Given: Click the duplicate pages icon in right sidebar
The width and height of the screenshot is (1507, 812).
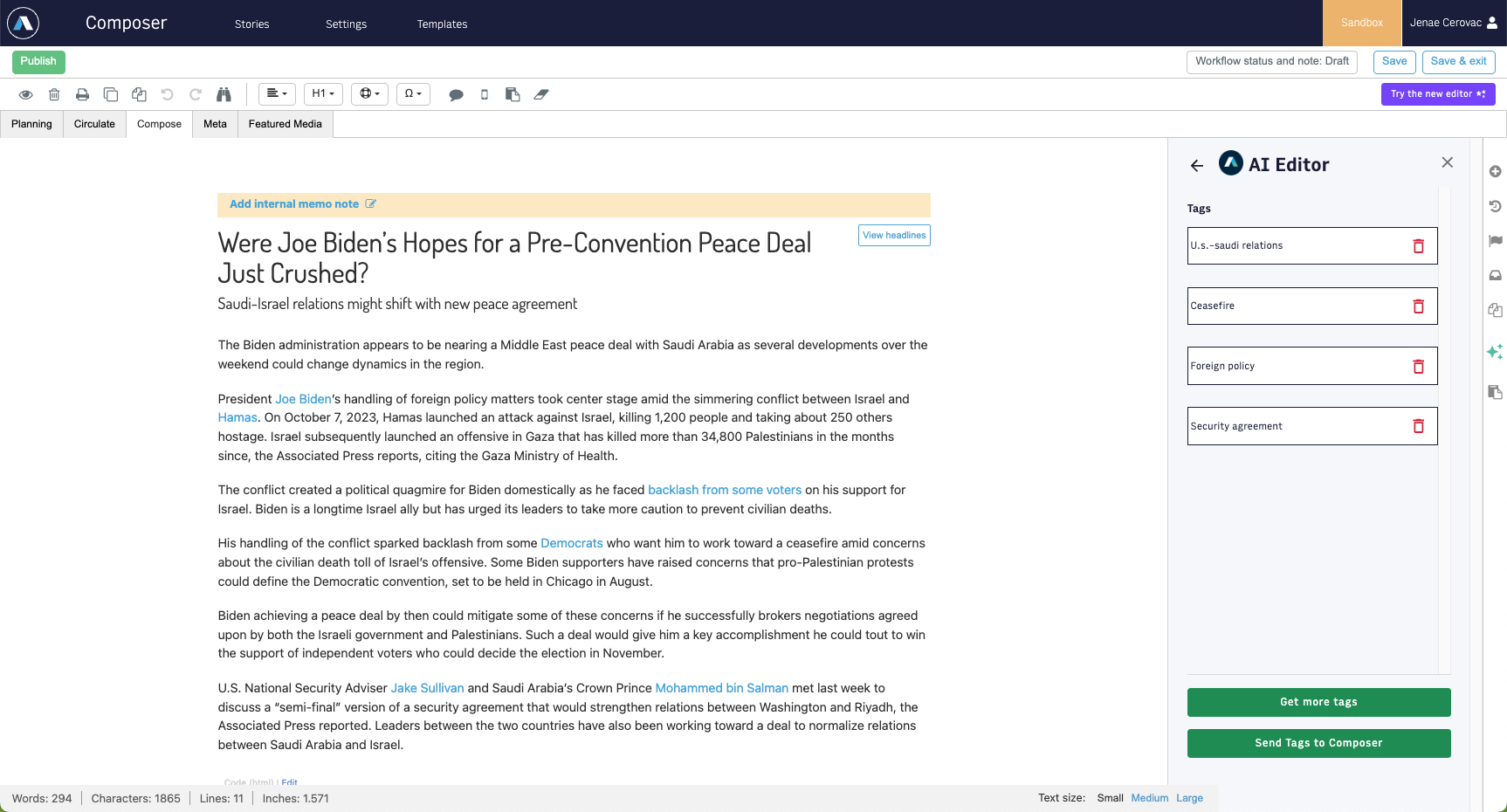Looking at the screenshot, I should (1496, 310).
